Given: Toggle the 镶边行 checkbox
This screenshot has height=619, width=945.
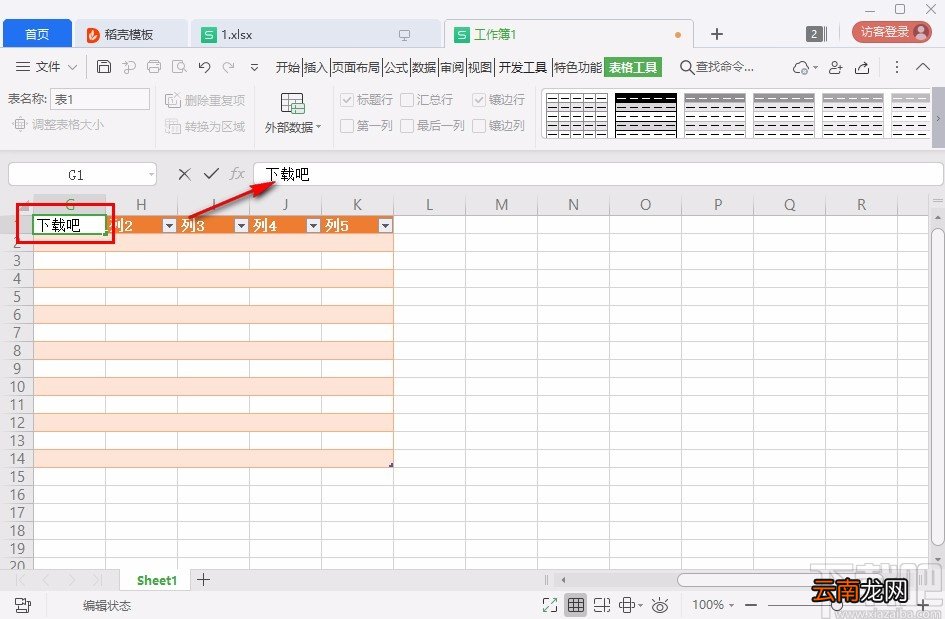Looking at the screenshot, I should (479, 99).
